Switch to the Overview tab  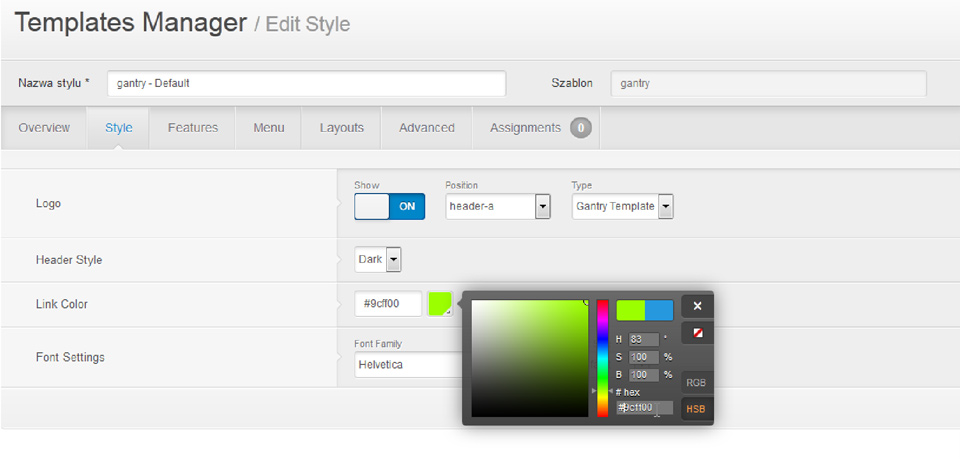(x=44, y=128)
